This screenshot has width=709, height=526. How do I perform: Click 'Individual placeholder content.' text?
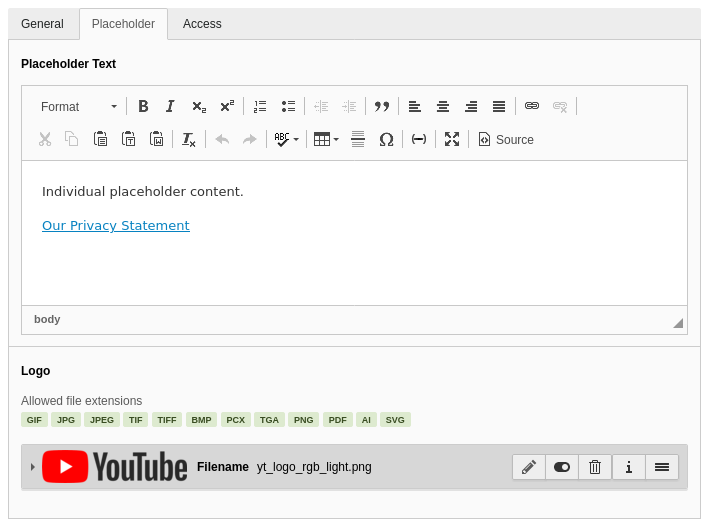[x=142, y=192]
